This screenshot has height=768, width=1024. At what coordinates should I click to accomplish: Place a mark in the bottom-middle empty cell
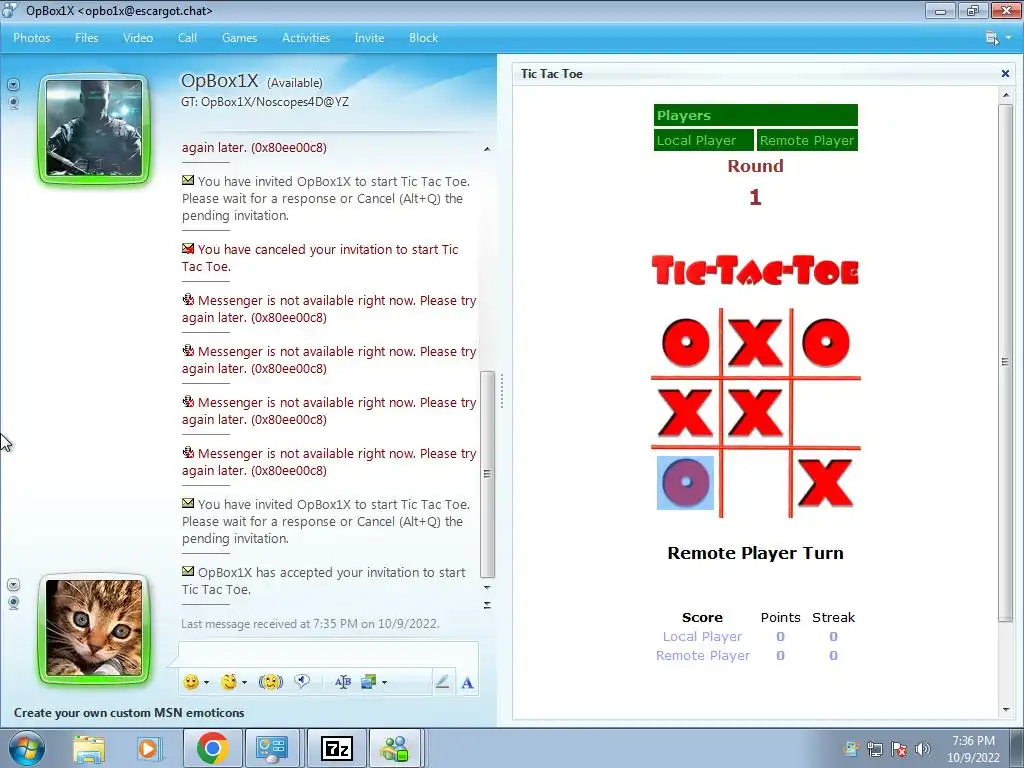click(756, 483)
